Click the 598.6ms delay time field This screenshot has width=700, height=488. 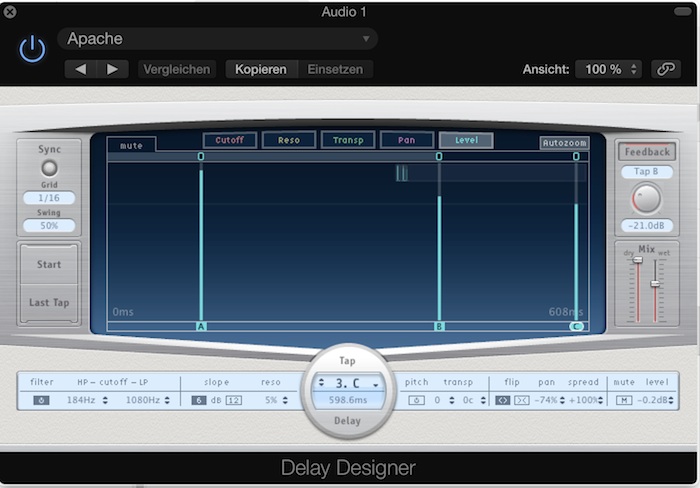[x=347, y=400]
